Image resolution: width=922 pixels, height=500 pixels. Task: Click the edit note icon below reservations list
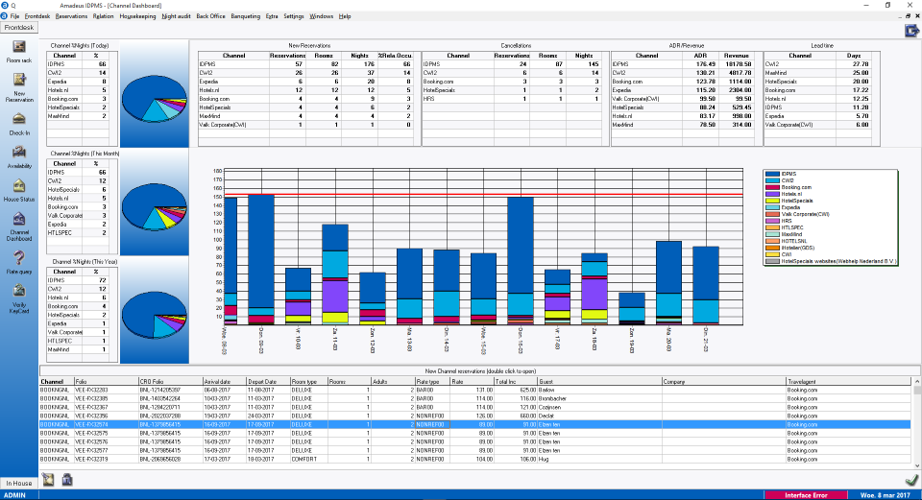48,480
